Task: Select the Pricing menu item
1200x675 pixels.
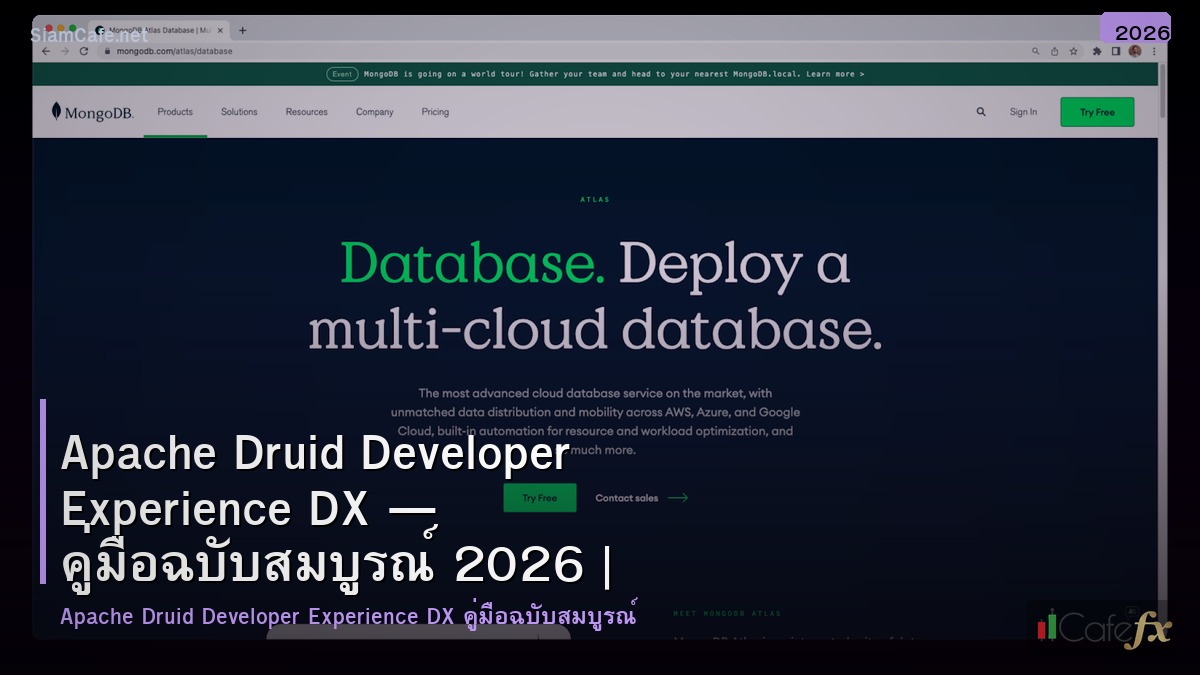Action: 435,112
